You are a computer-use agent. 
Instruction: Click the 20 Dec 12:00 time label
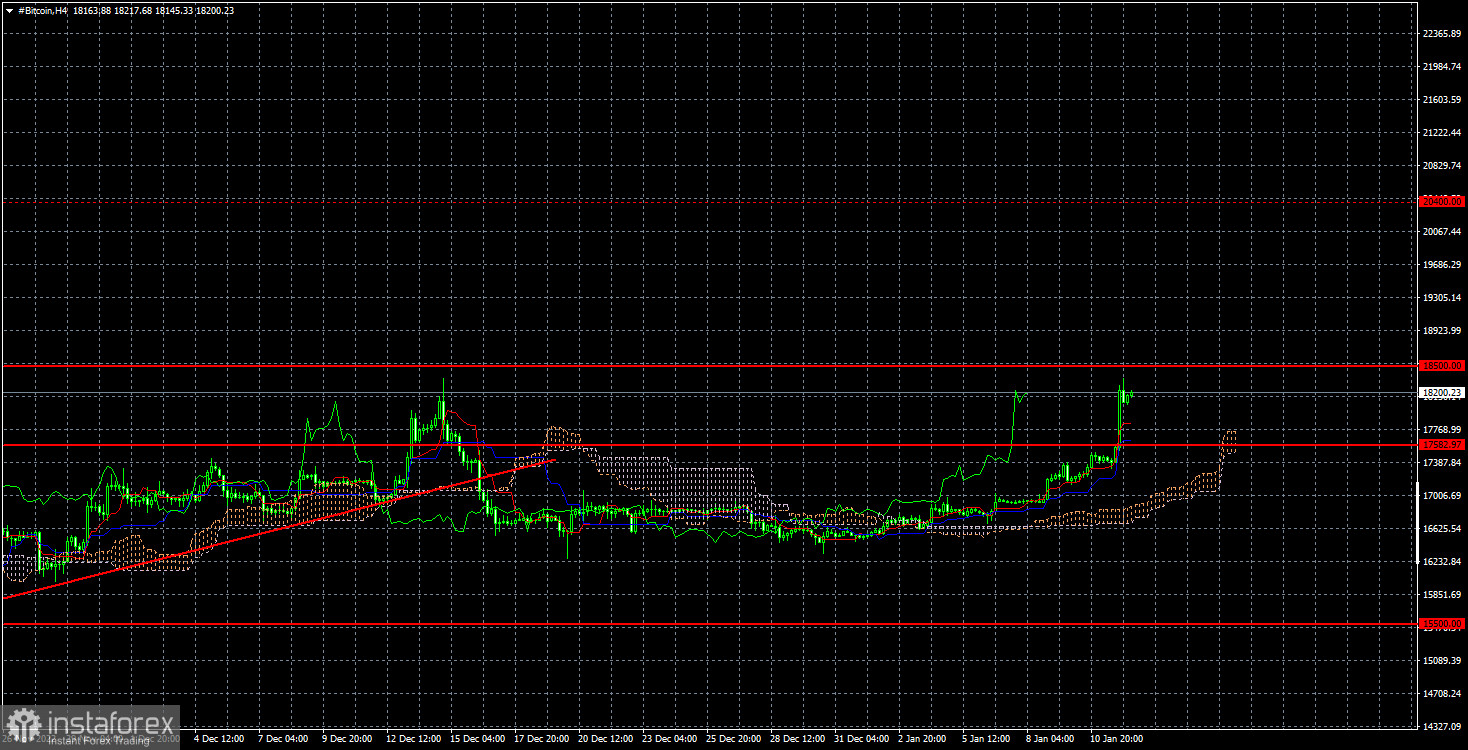point(606,739)
